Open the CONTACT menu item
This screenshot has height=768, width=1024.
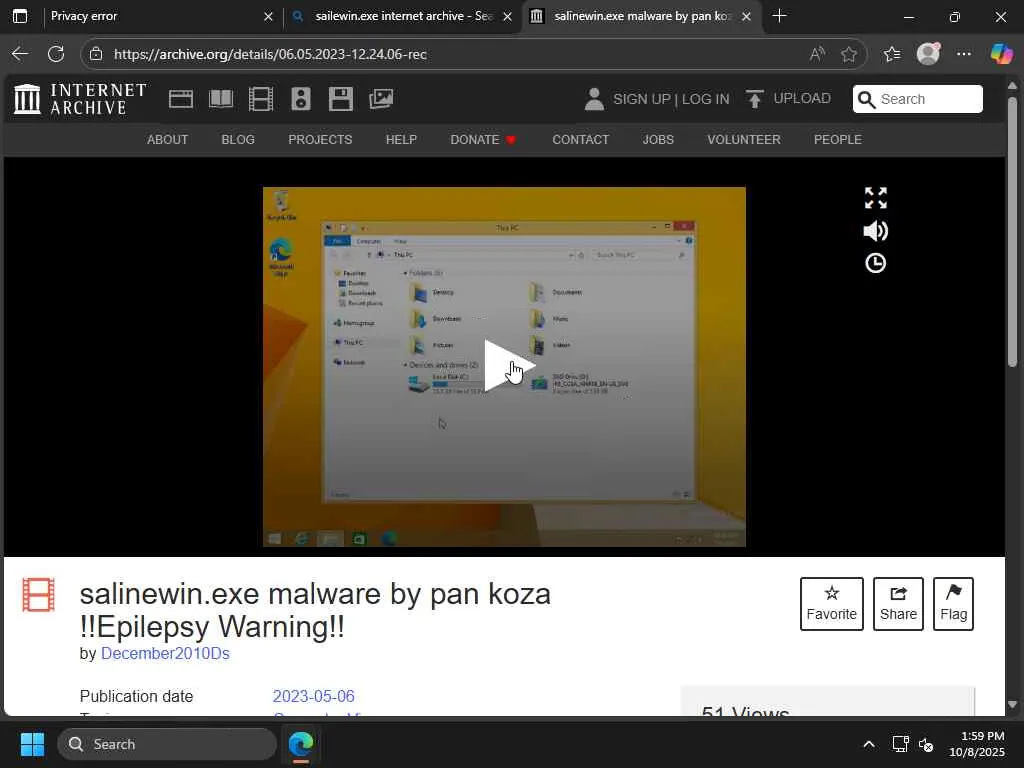581,140
